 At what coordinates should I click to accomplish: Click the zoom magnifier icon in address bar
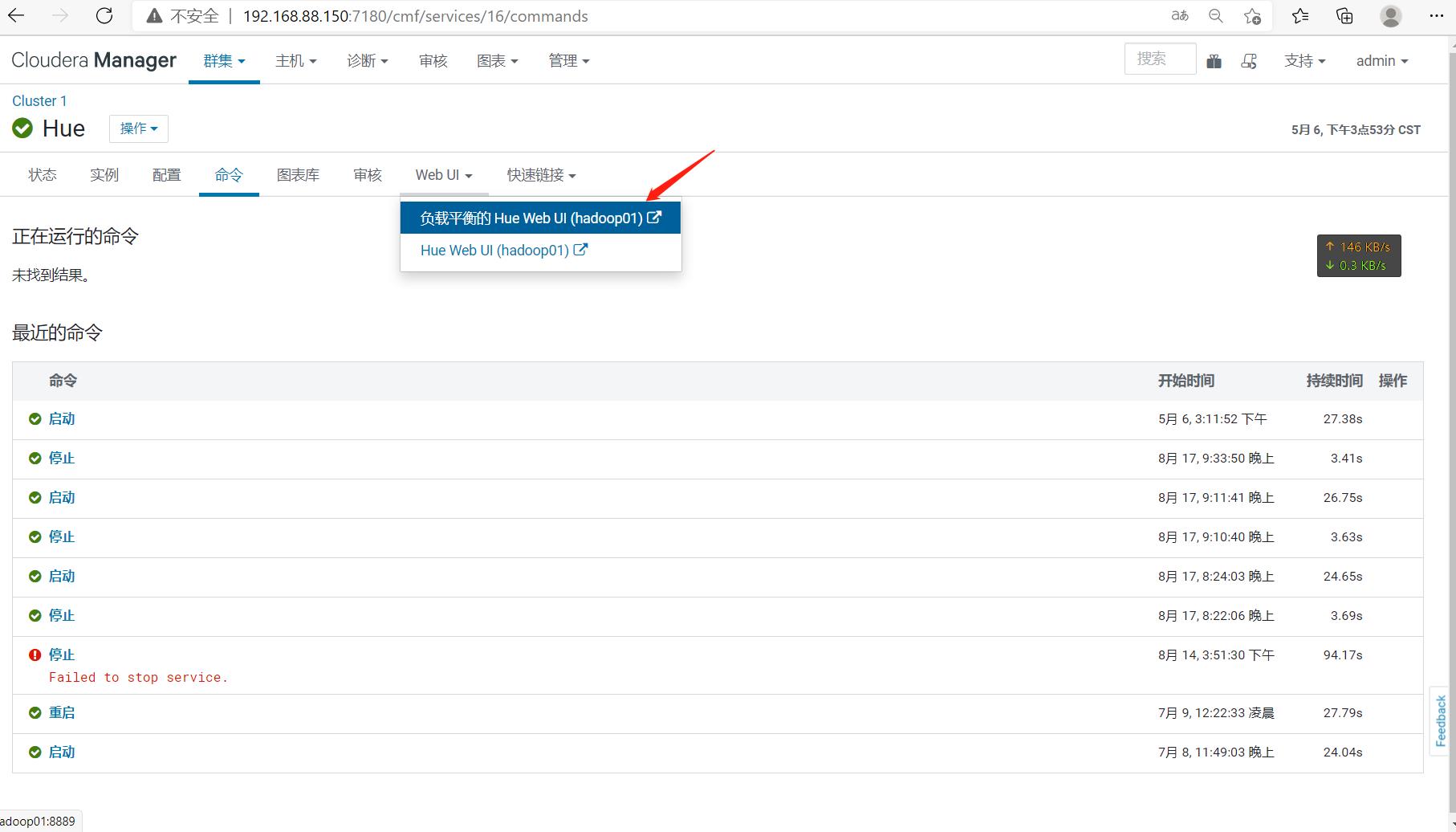click(x=1216, y=16)
